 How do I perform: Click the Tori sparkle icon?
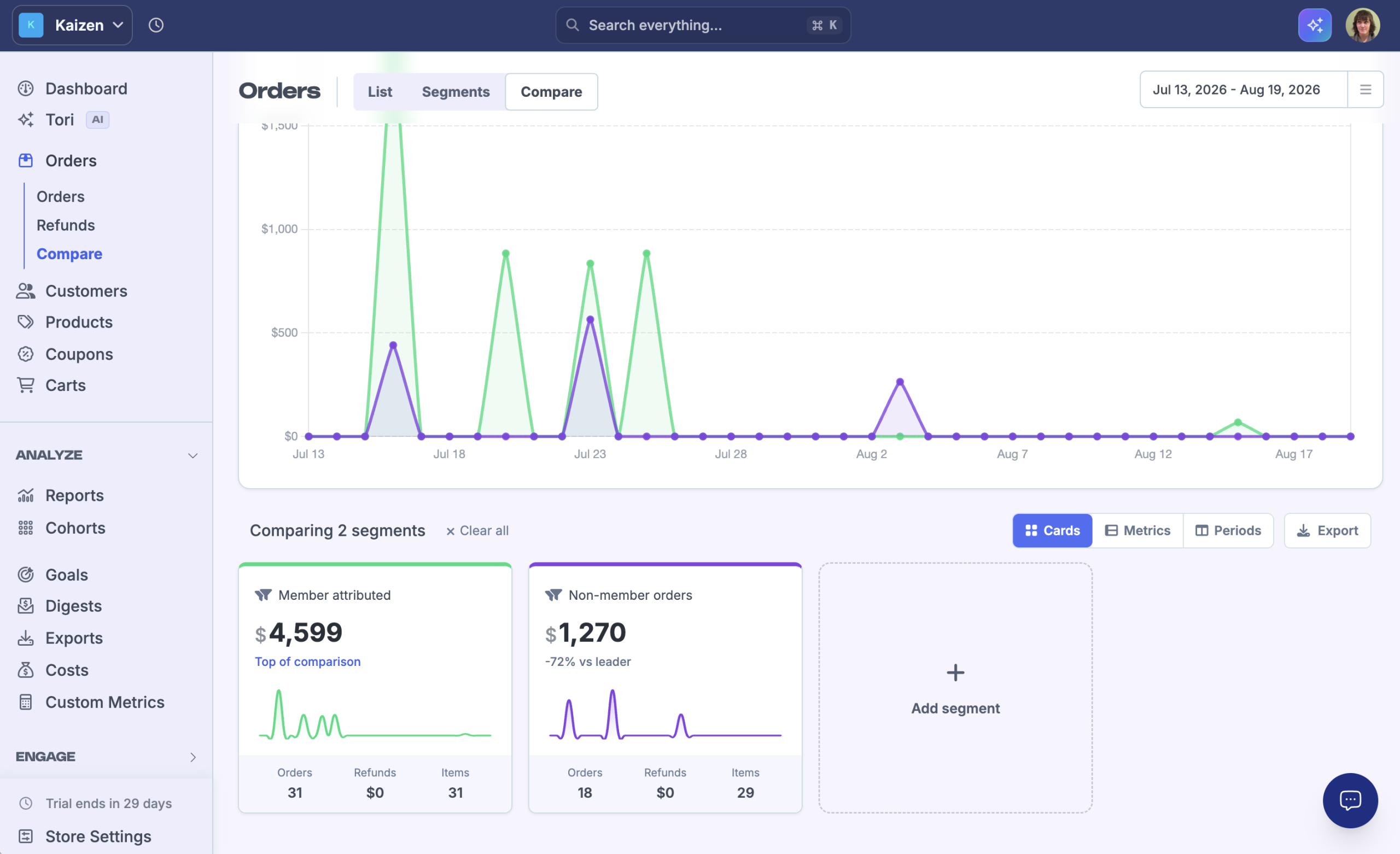(x=26, y=120)
